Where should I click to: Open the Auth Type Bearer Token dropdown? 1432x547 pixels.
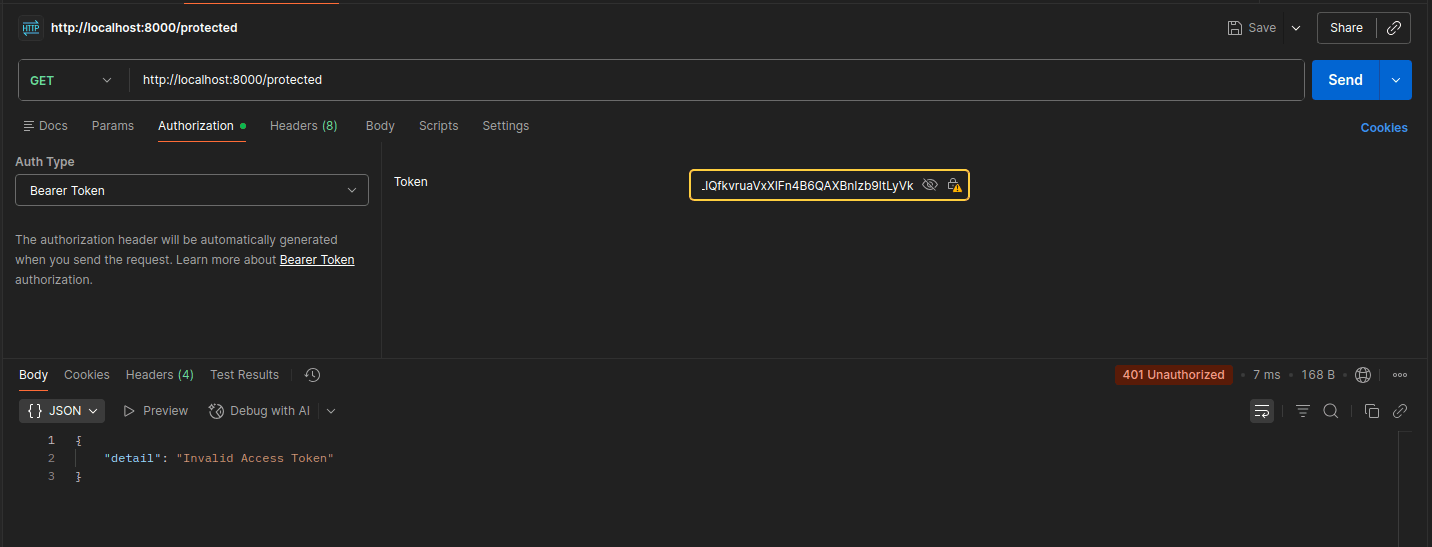click(192, 190)
